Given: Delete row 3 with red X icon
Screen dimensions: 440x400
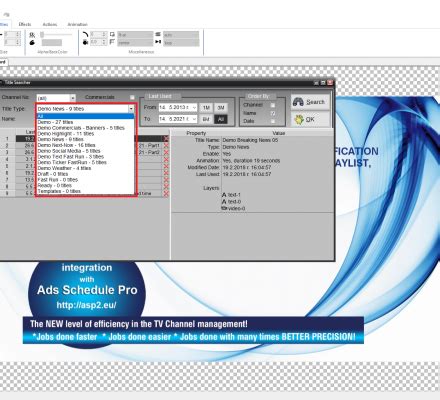Looking at the screenshot, I should (166, 152).
